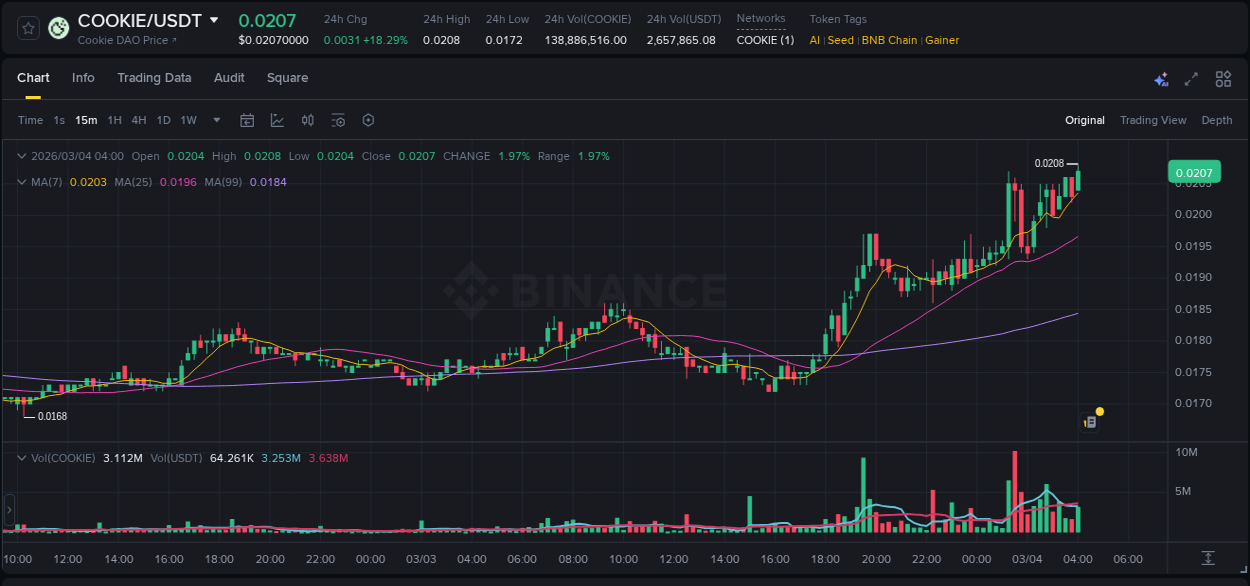Switch to the Trading Data tab
This screenshot has height=586, width=1250.
pos(154,78)
